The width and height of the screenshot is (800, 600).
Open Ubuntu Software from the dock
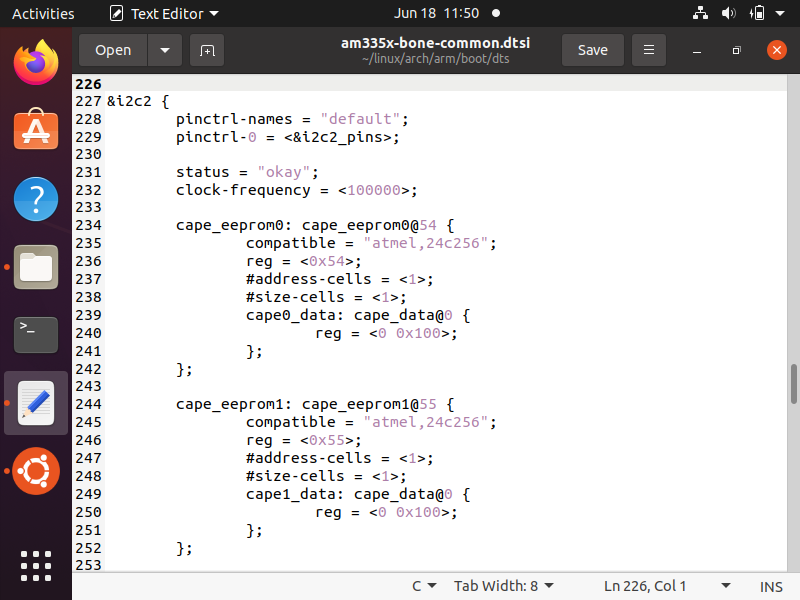tap(36, 132)
